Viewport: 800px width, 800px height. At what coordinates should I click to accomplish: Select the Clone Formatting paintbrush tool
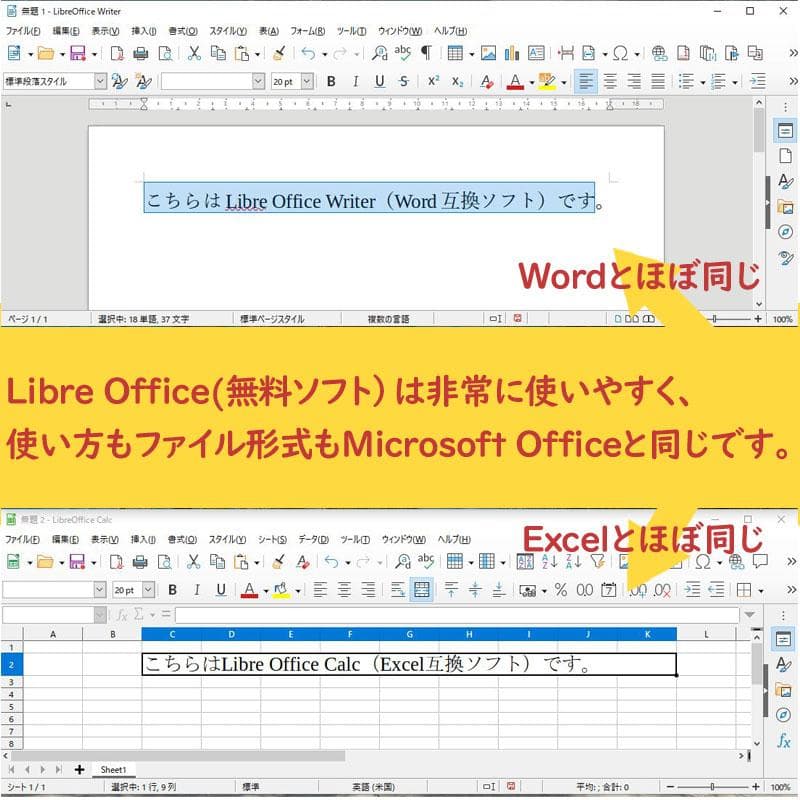point(277,53)
